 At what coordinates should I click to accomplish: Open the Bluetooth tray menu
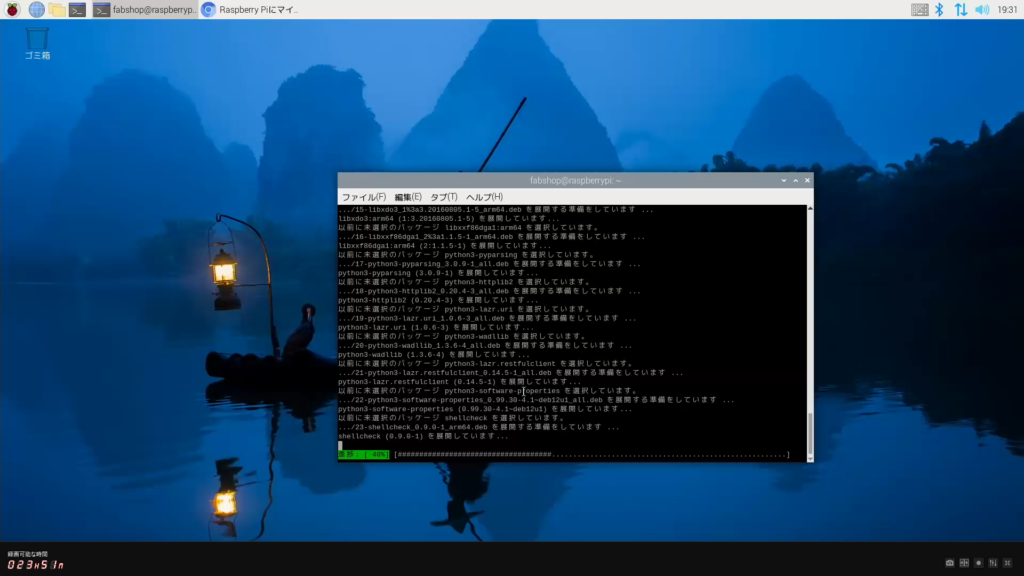point(939,9)
